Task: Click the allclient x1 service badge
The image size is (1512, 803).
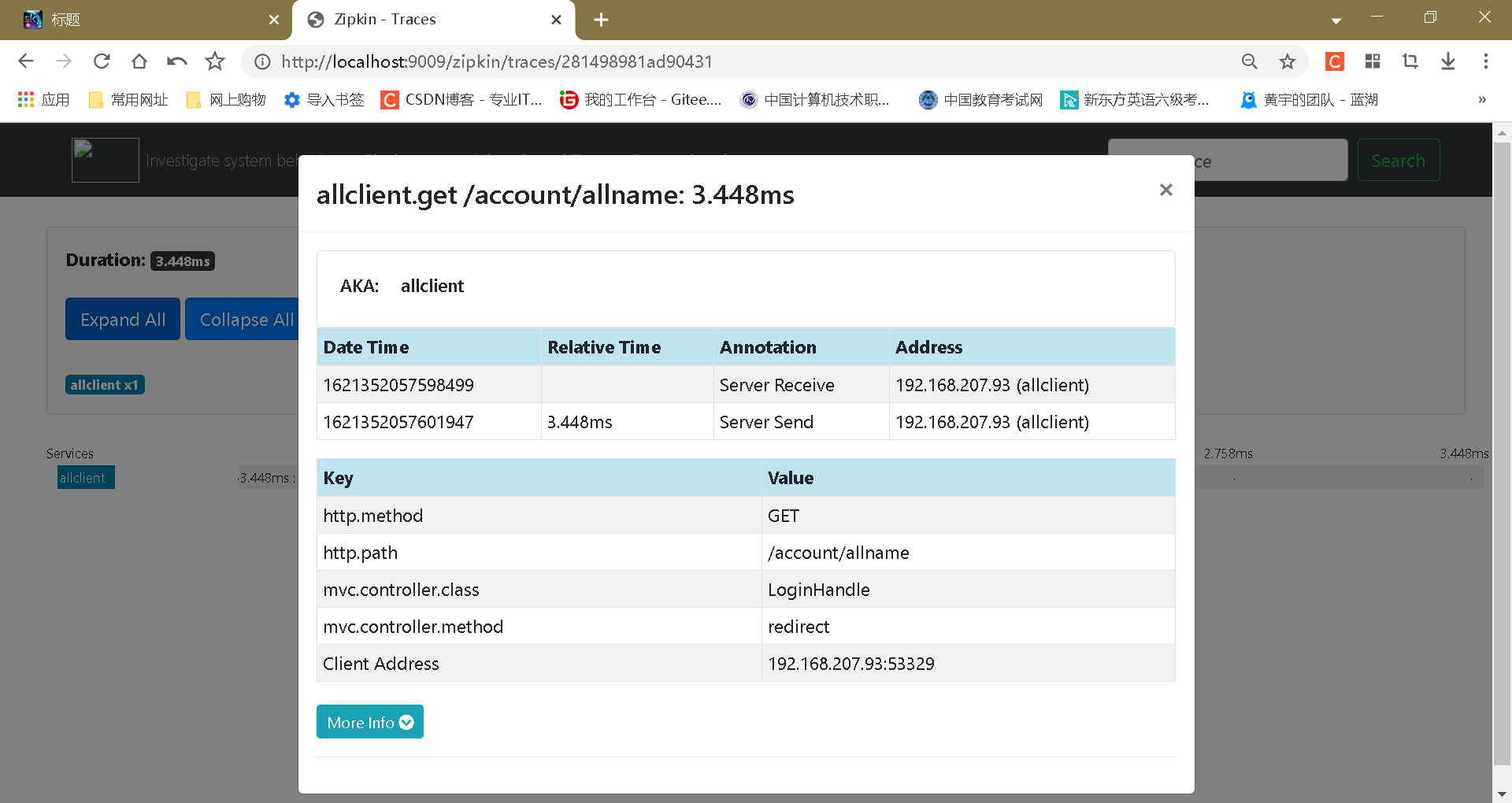Action: [105, 385]
